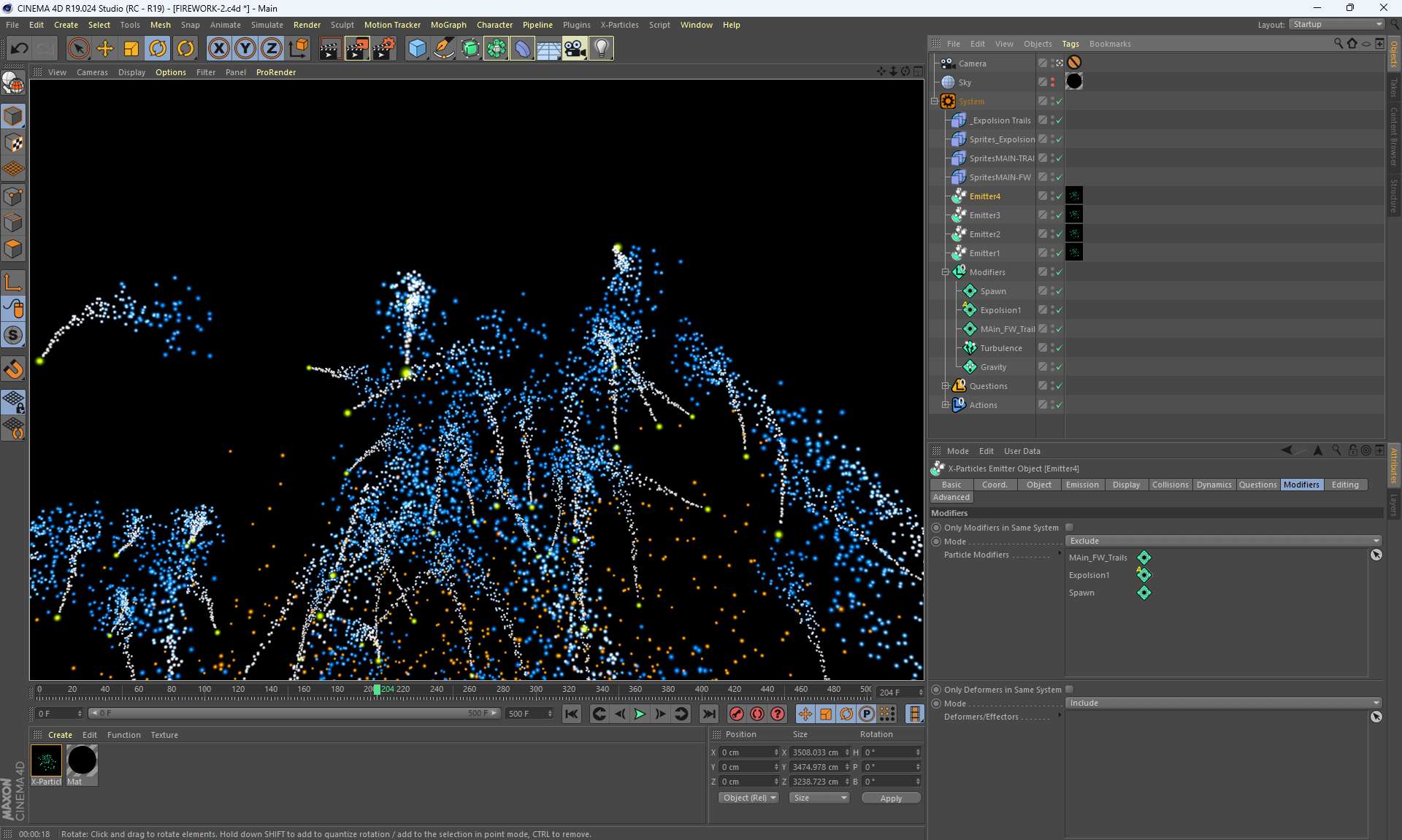Select the Rotate tool icon
This screenshot has width=1402, height=840.
(x=158, y=49)
